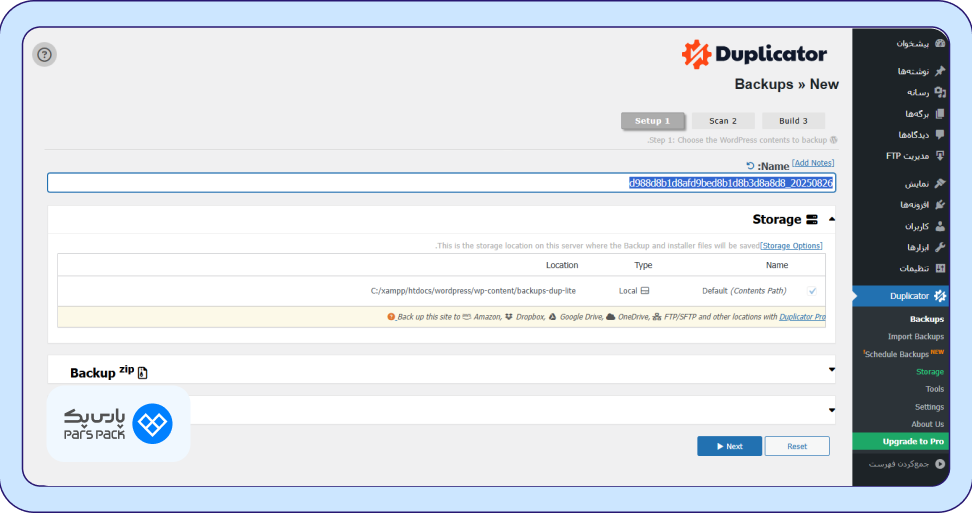This screenshot has height=513, width=972.
Task: Expand the Backup zip section
Action: (x=831, y=370)
